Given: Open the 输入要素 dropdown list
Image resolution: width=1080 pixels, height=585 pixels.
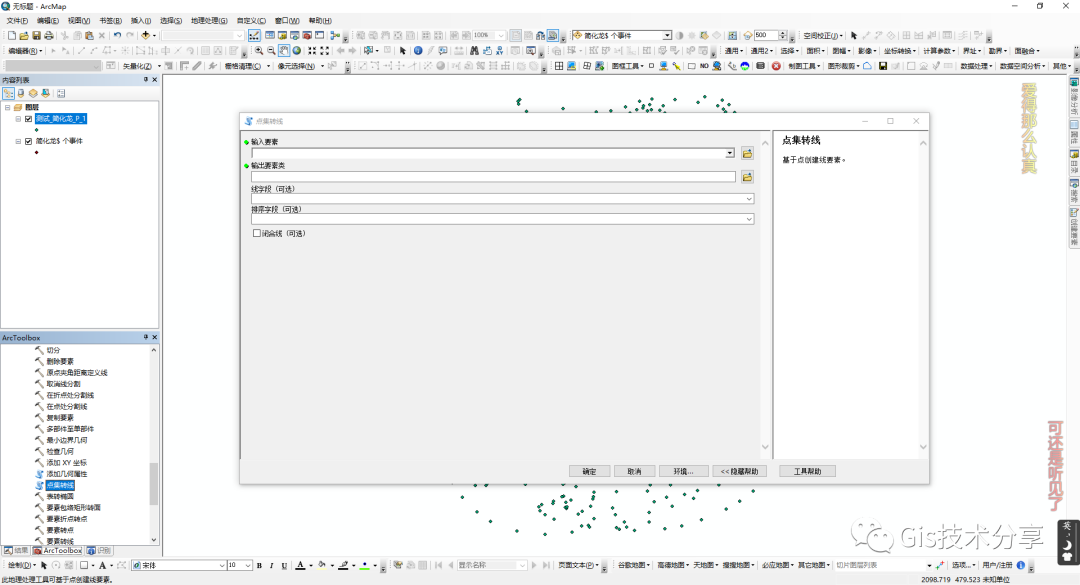Looking at the screenshot, I should [x=731, y=153].
